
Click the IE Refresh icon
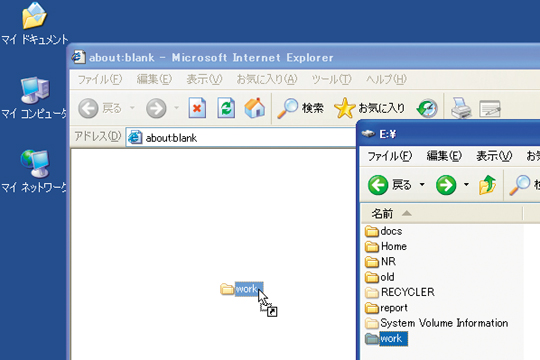coord(226,108)
